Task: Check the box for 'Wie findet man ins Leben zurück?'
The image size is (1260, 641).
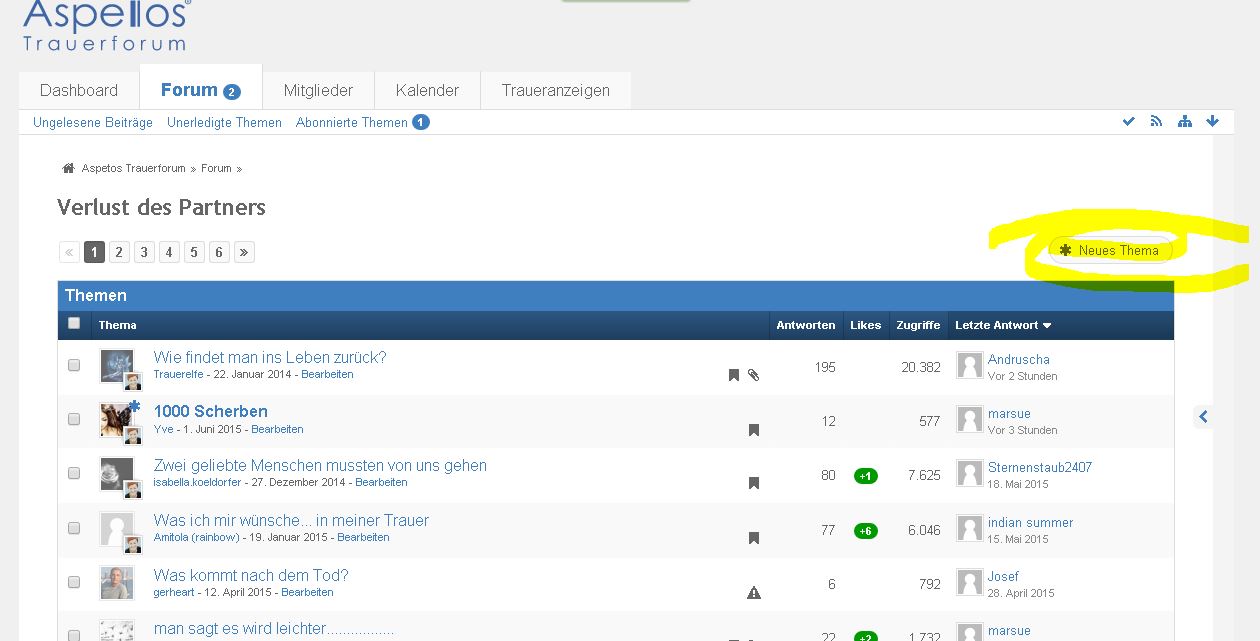Action: 74,366
